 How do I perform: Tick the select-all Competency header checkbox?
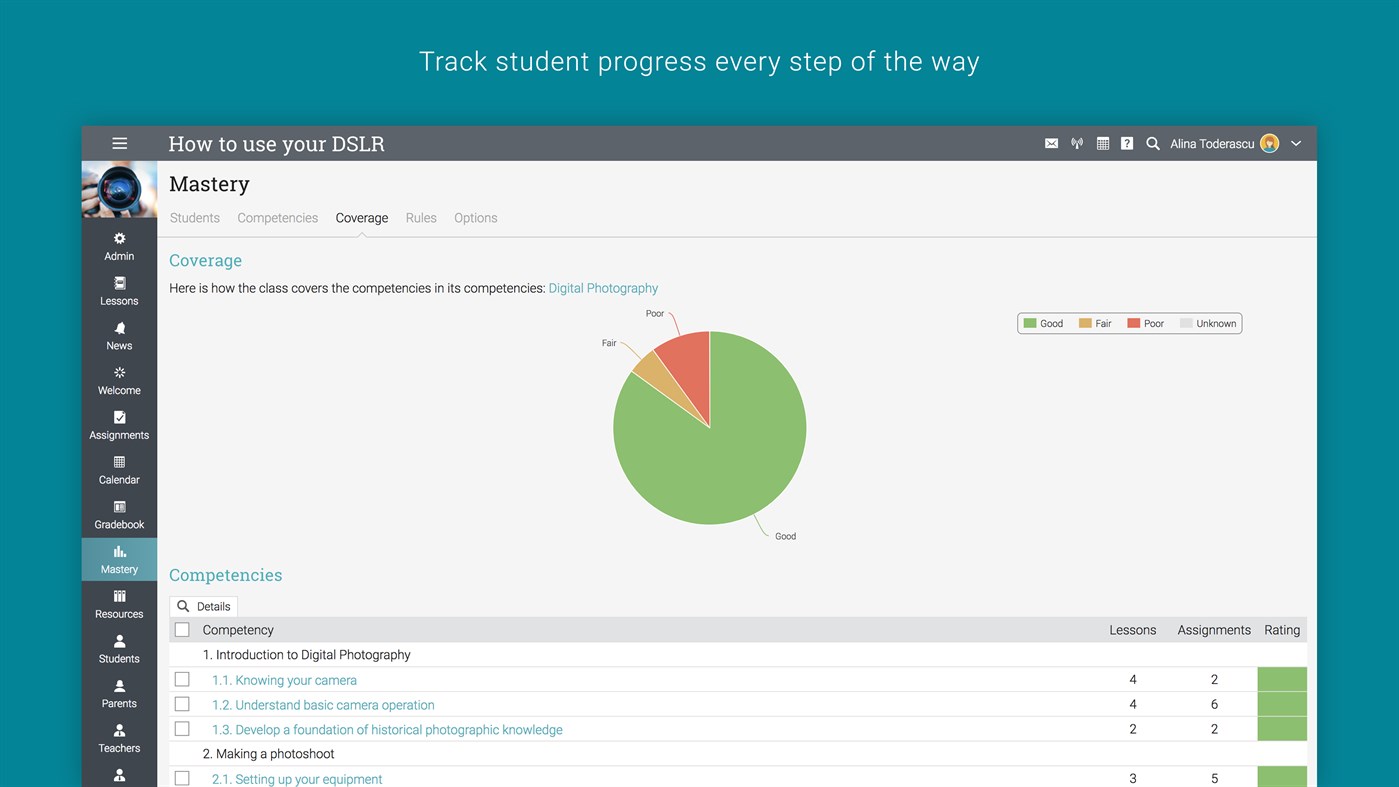[x=182, y=630]
